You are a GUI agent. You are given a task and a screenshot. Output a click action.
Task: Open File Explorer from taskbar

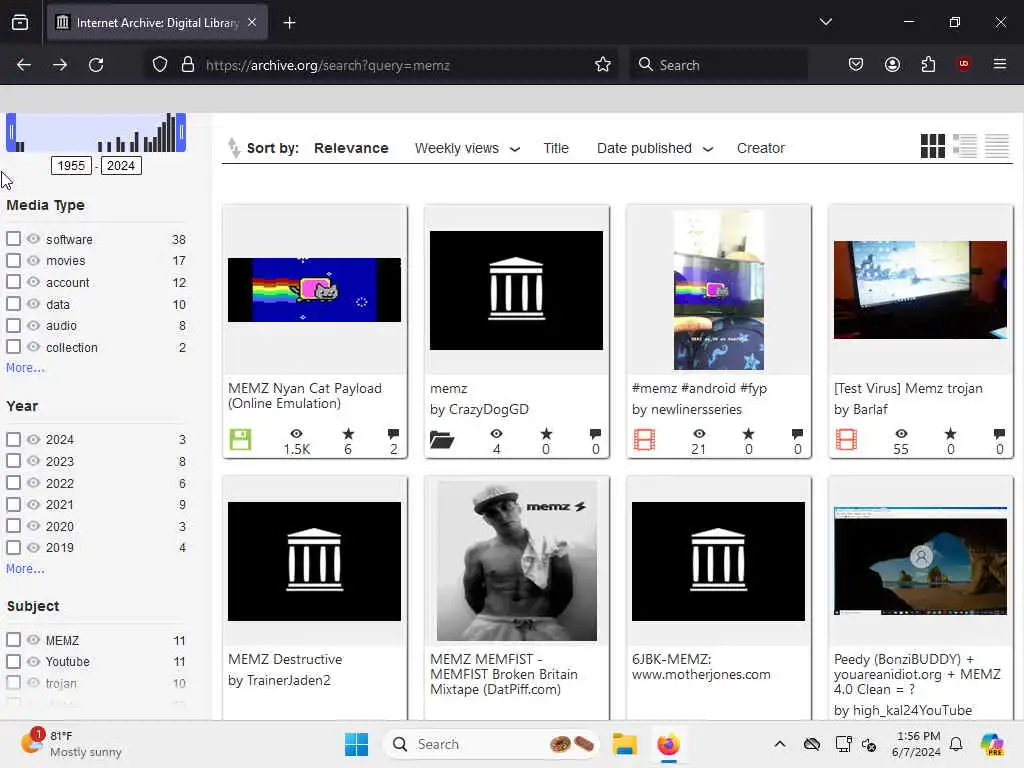click(624, 744)
